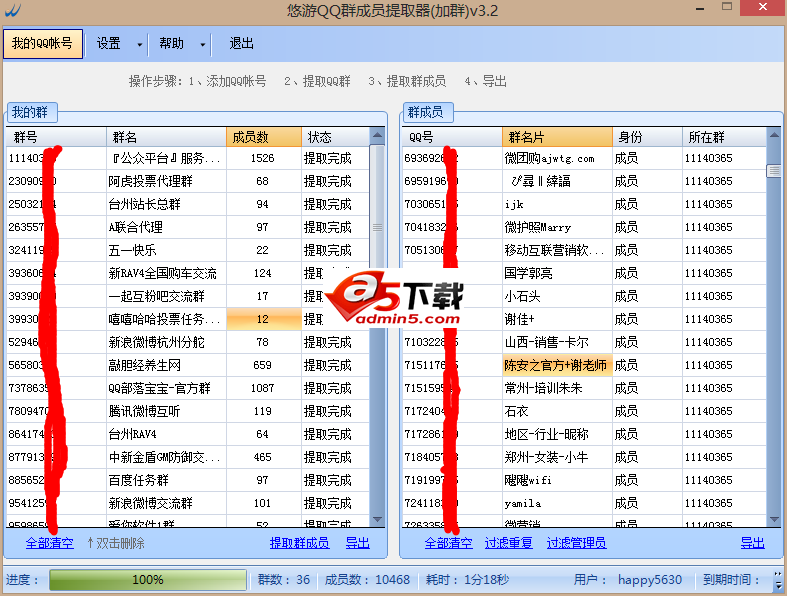Sort groups by 群号 column header

[x=56, y=137]
